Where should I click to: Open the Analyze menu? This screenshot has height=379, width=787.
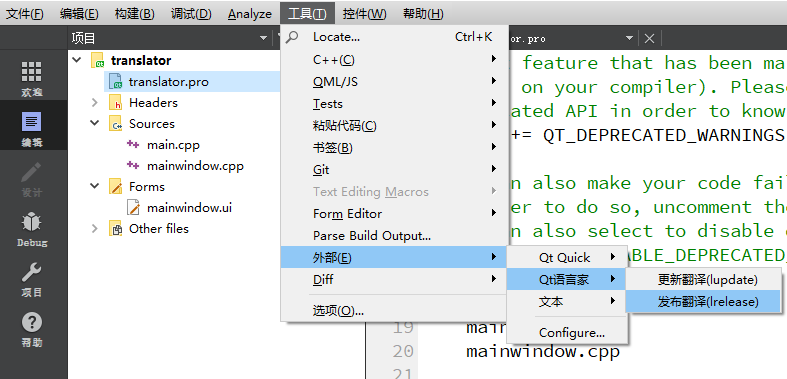click(249, 14)
